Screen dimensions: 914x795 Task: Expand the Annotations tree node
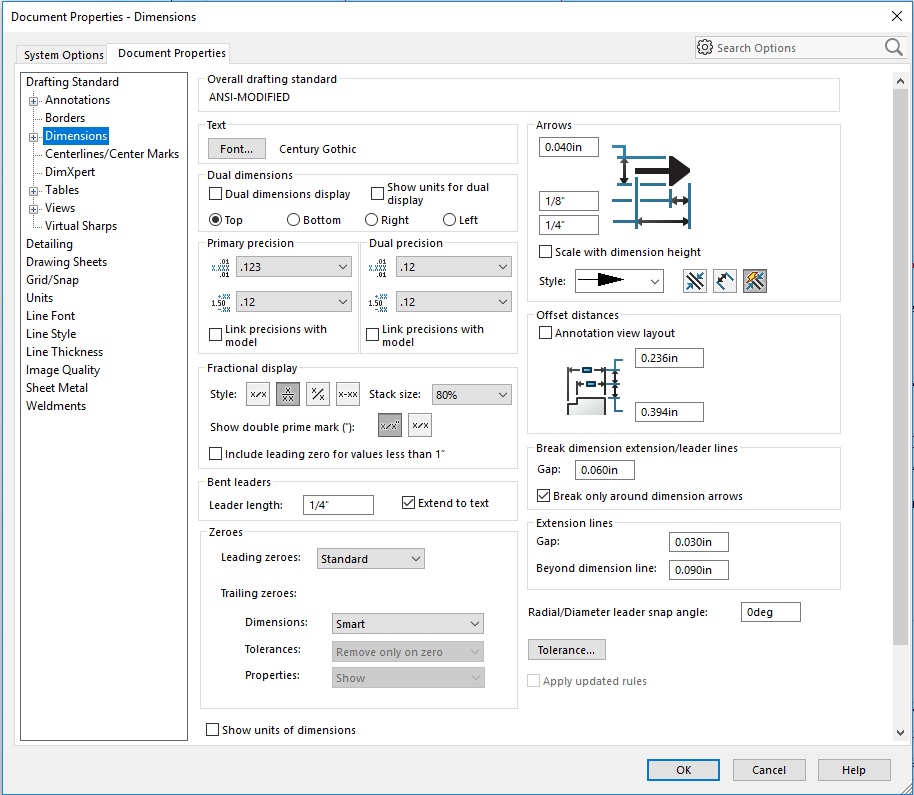point(34,101)
